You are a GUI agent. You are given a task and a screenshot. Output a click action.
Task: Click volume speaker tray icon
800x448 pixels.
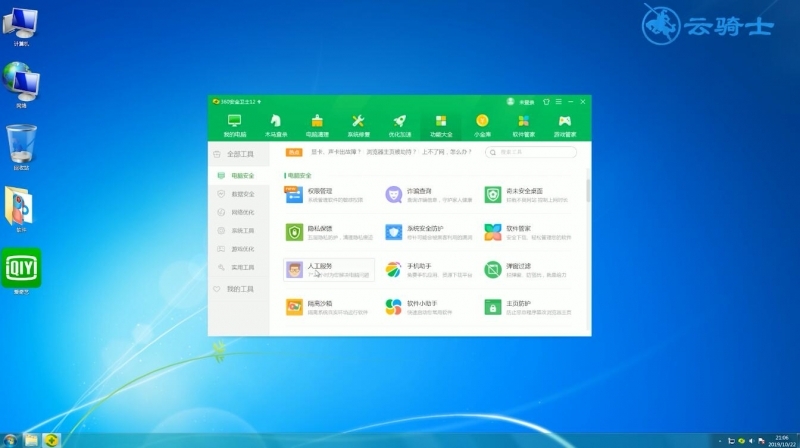coord(751,441)
